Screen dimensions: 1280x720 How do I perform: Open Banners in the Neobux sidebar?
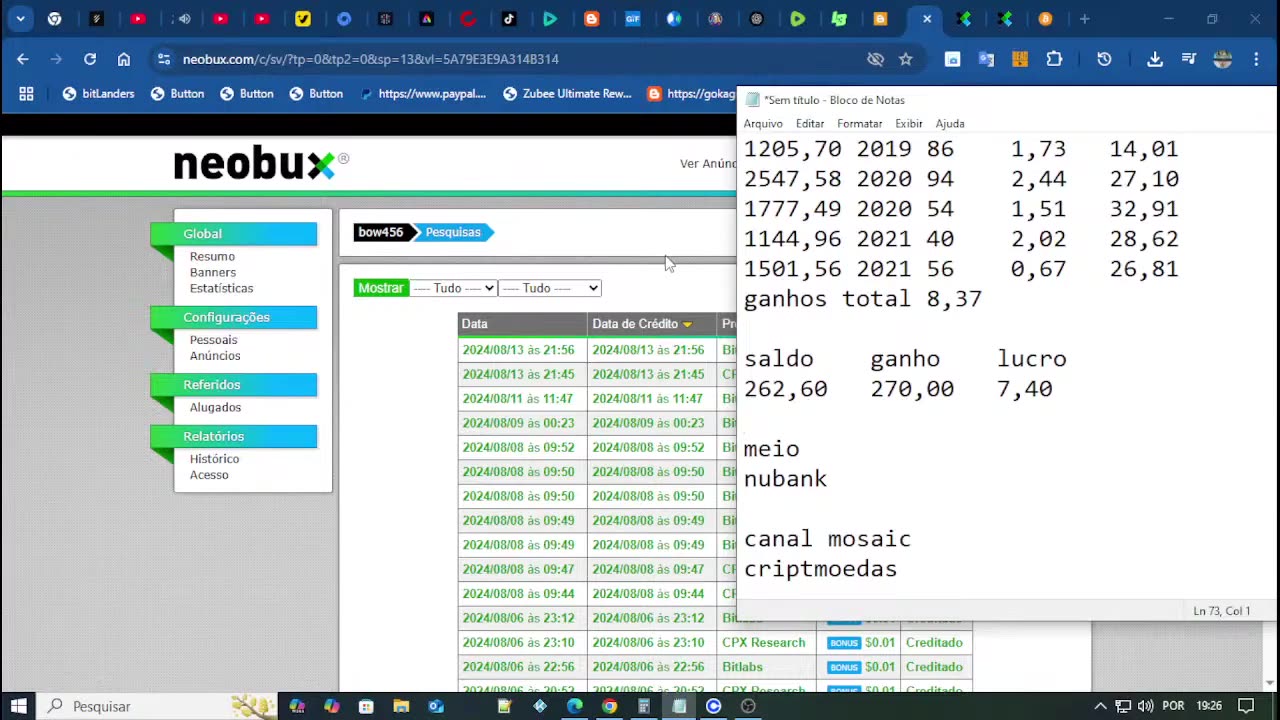(x=213, y=273)
